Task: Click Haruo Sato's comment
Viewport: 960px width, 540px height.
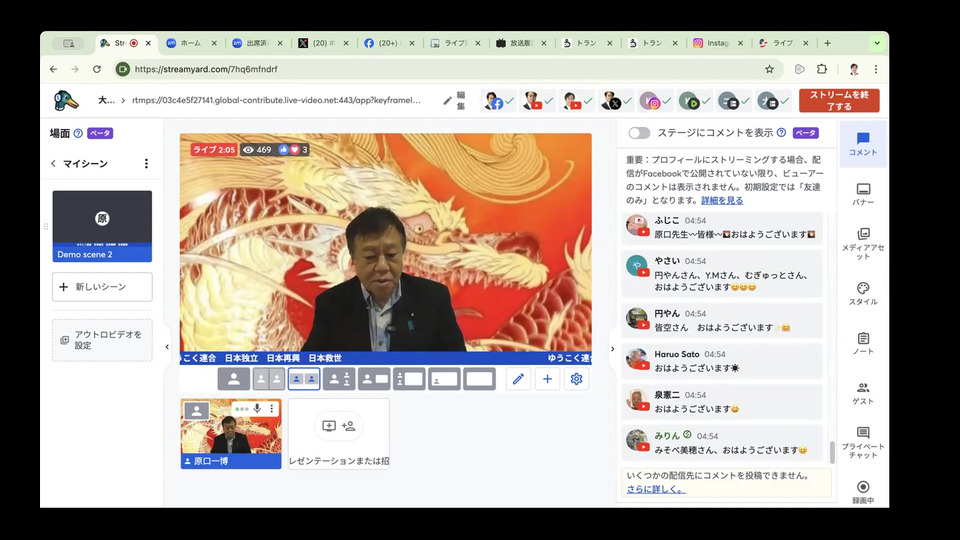Action: 722,361
